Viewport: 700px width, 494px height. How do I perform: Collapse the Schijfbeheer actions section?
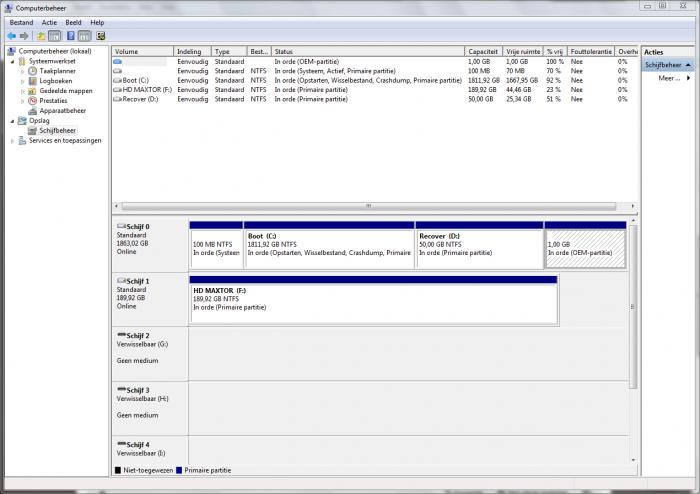688,65
